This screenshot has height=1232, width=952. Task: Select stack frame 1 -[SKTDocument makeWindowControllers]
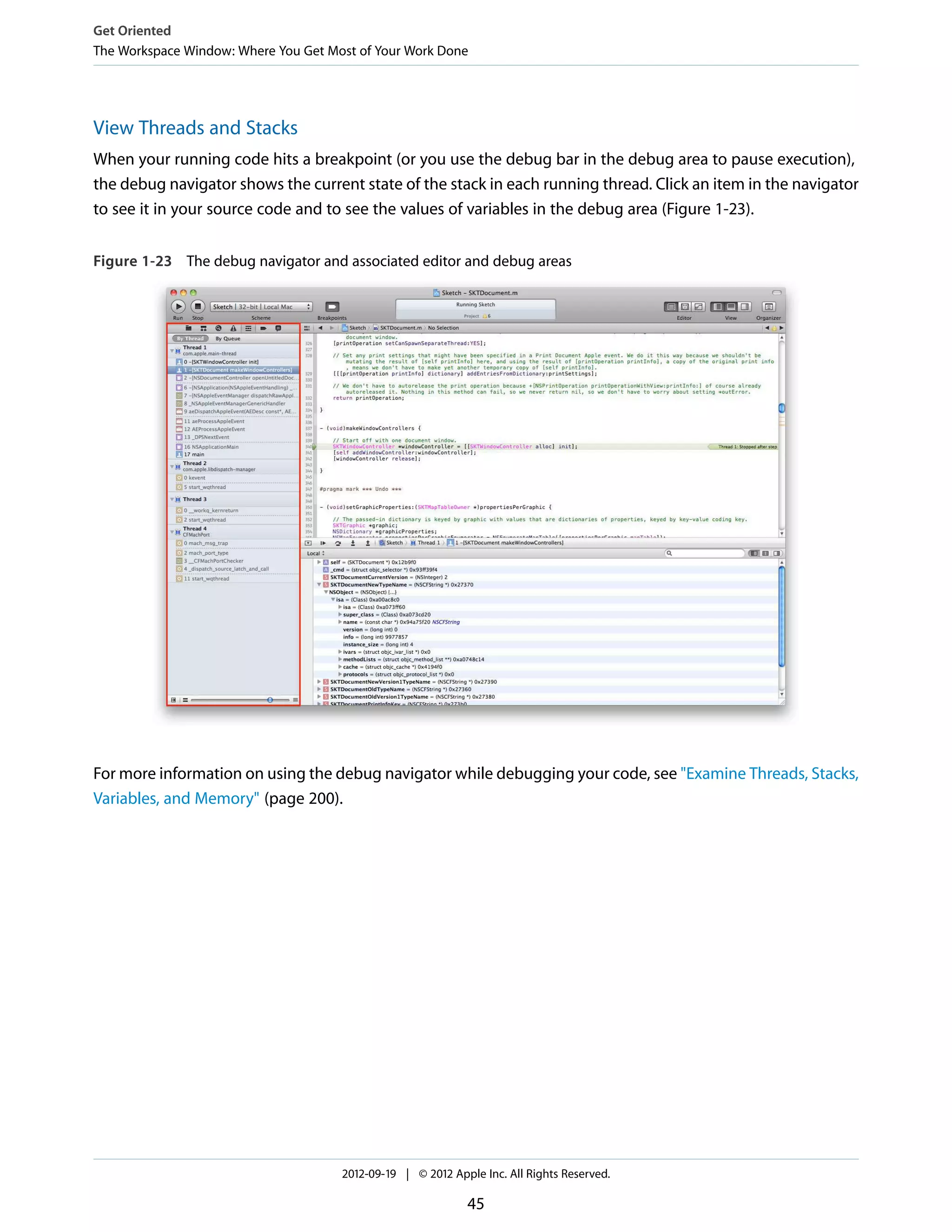tap(234, 370)
